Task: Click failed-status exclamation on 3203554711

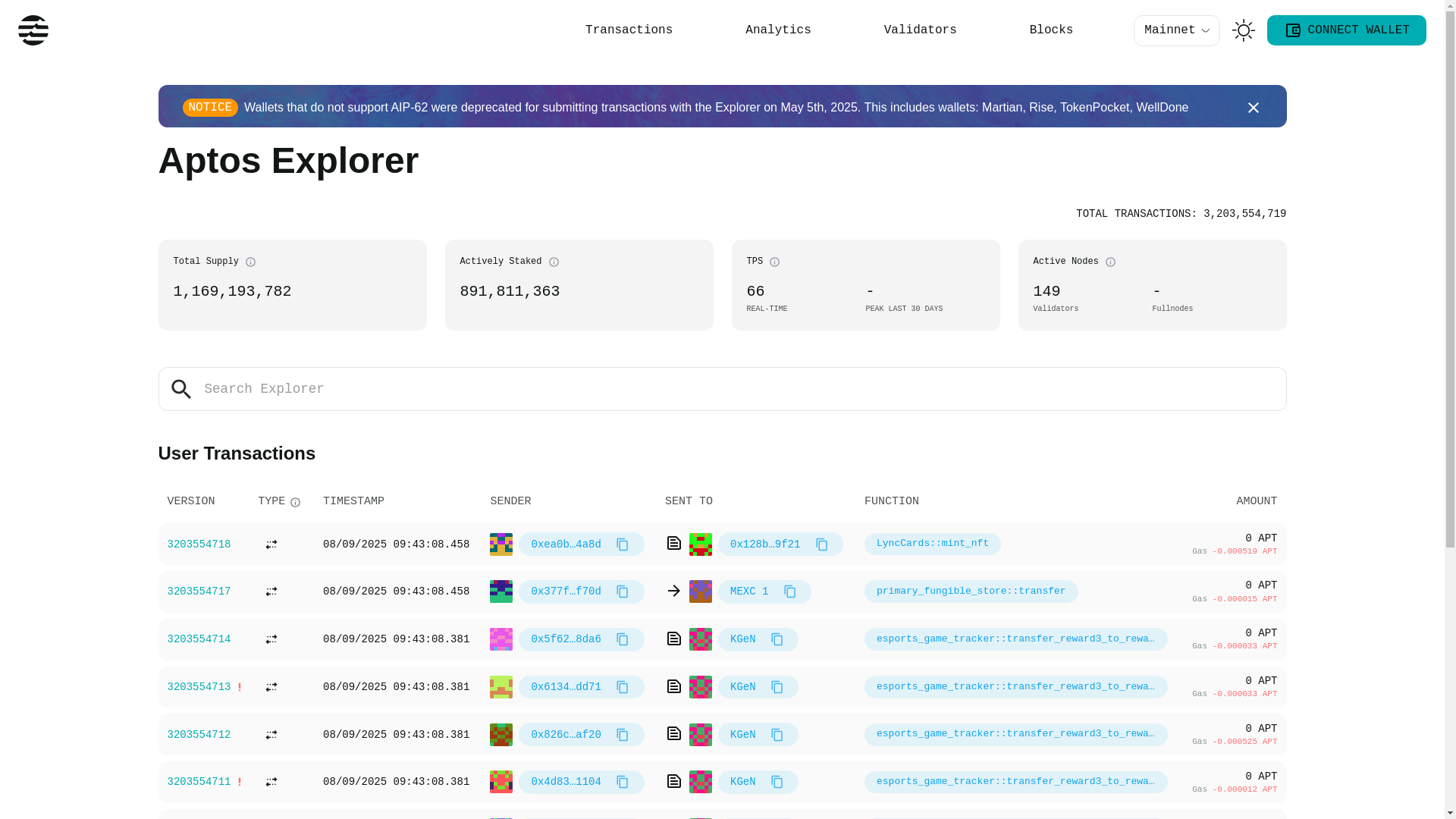Action: point(240,782)
